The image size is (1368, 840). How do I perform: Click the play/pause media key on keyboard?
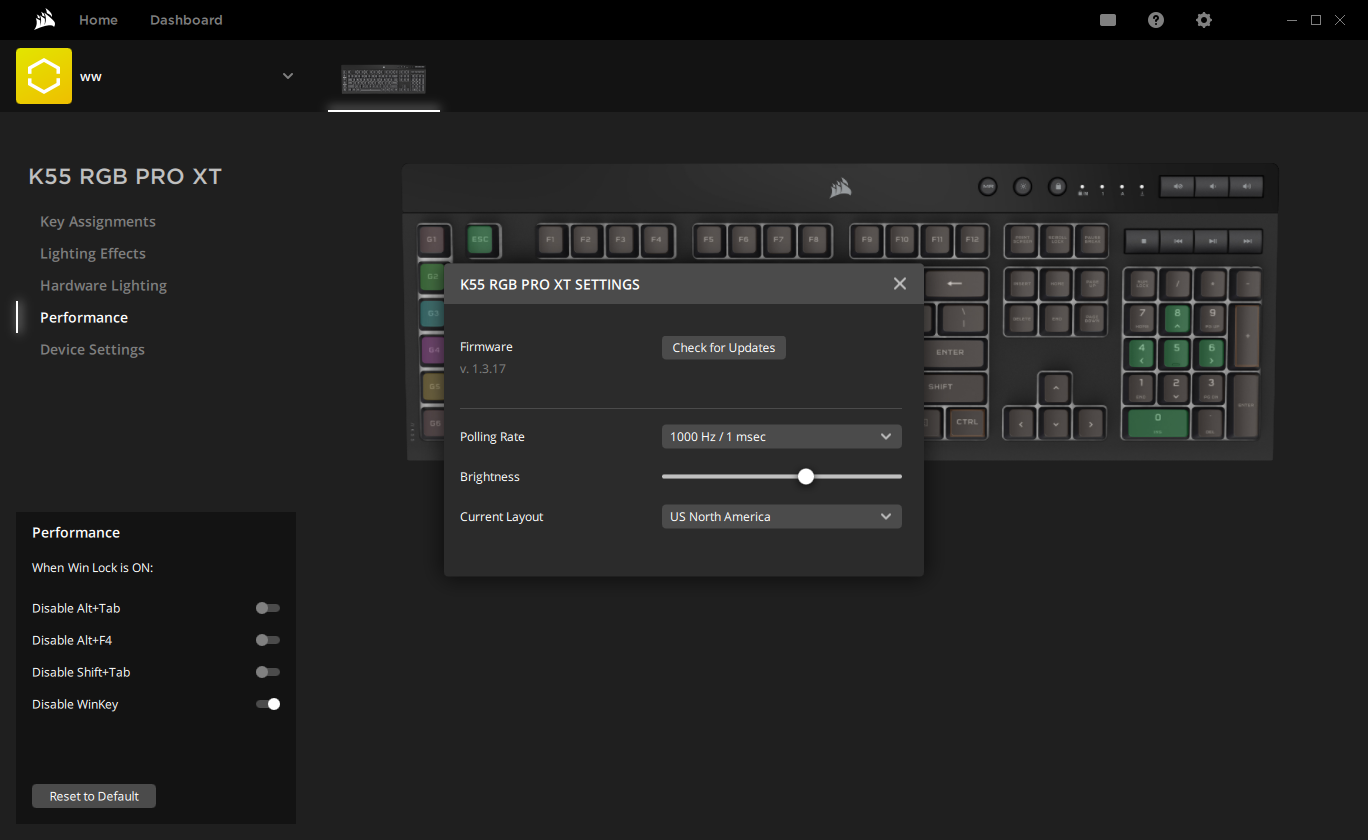tap(1212, 241)
